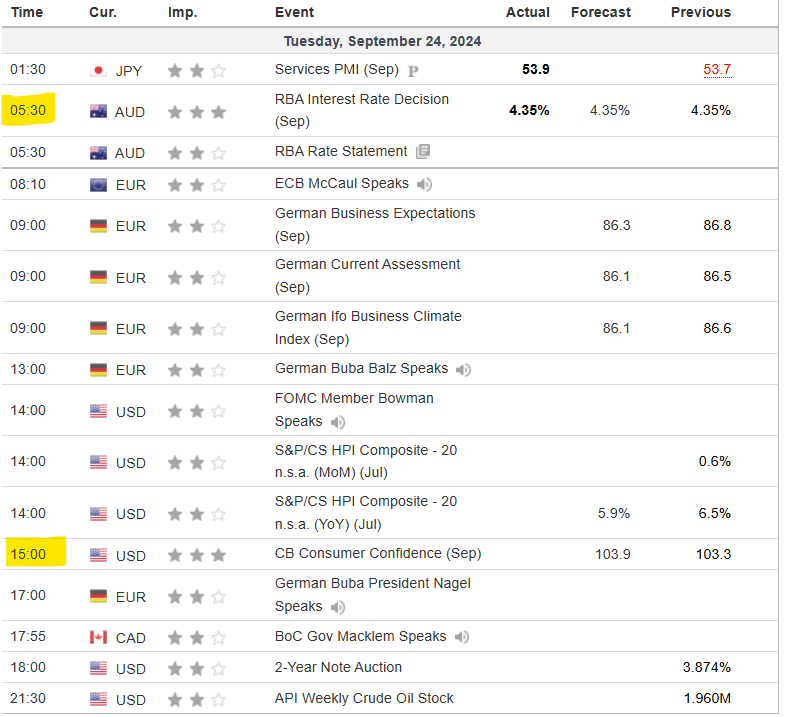Click the Australia flag in RBA Interest Rate row

coord(98,111)
